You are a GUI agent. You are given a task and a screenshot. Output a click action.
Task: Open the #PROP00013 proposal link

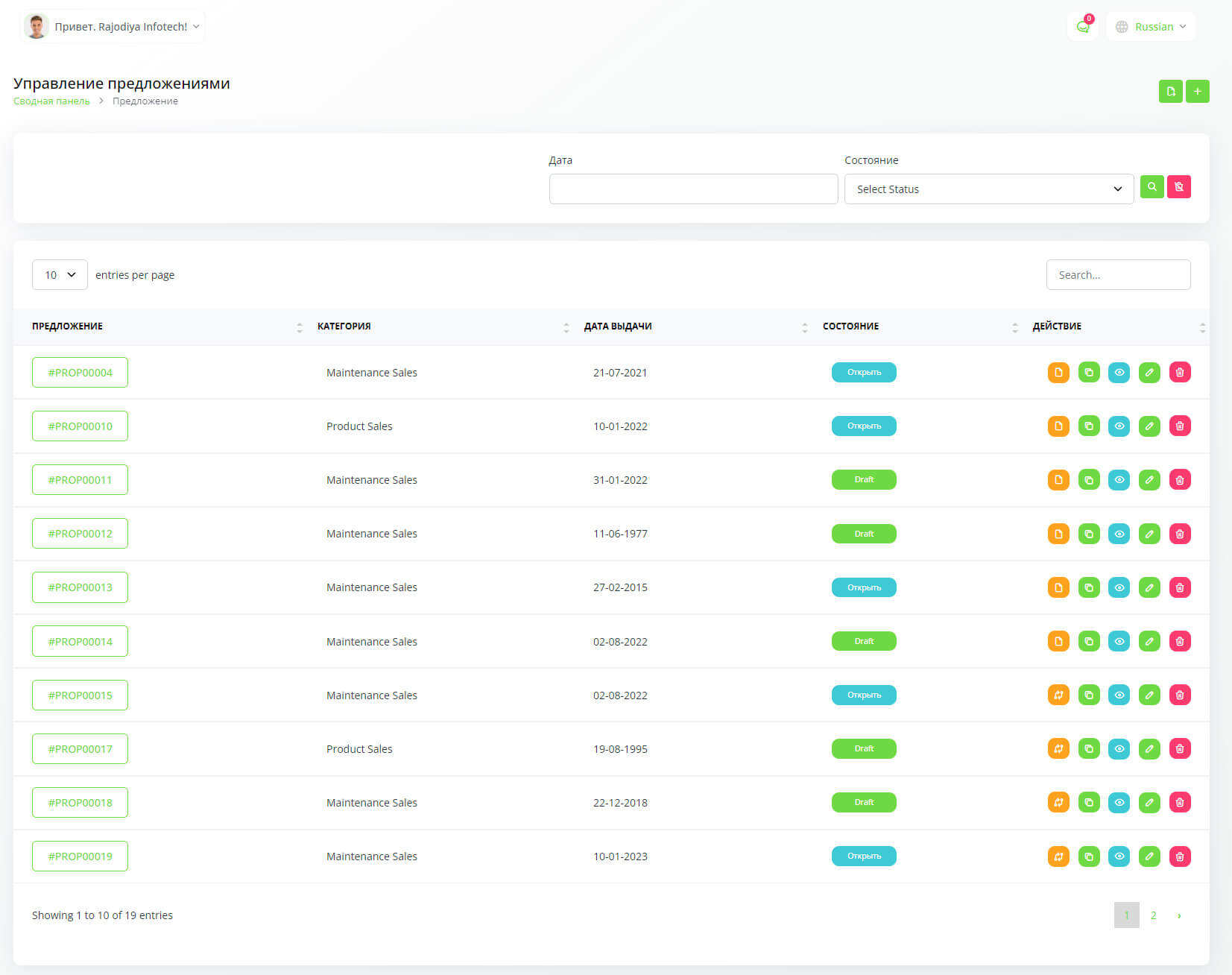[x=80, y=587]
